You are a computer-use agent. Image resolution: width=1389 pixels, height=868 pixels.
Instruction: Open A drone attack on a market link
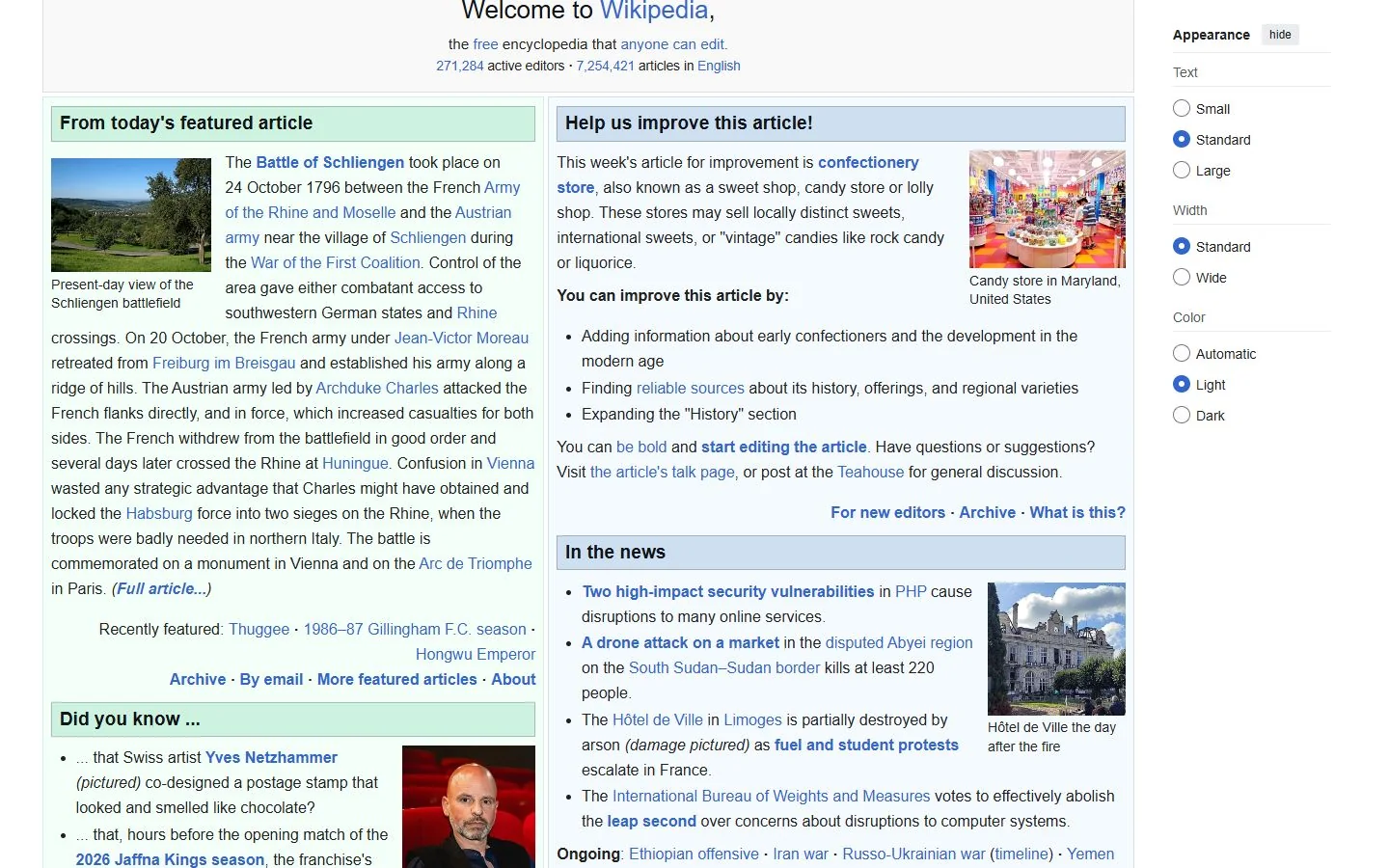click(x=680, y=642)
